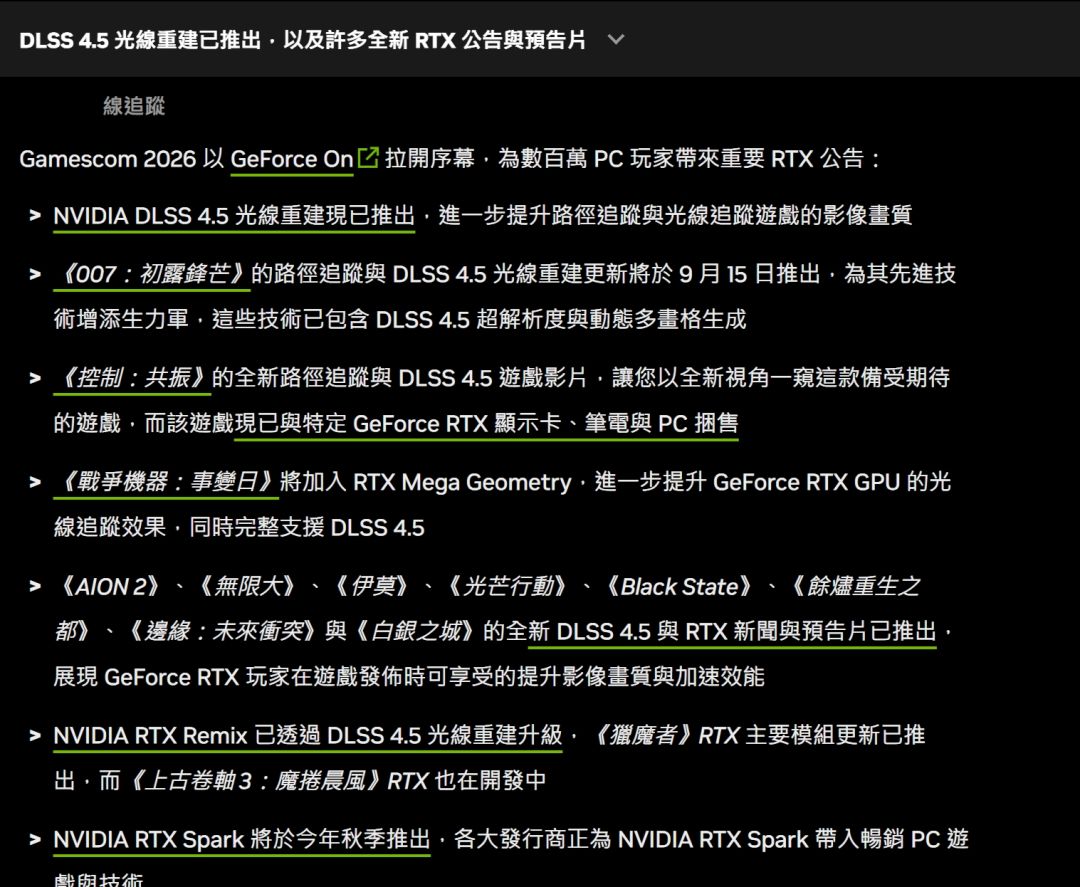Viewport: 1080px width, 887px height.
Task: Click the 《伊莫》 game title text
Action: (373, 587)
